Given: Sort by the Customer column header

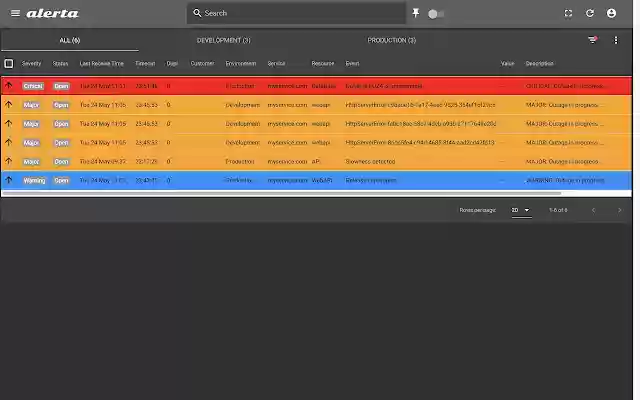Looking at the screenshot, I should coord(202,64).
